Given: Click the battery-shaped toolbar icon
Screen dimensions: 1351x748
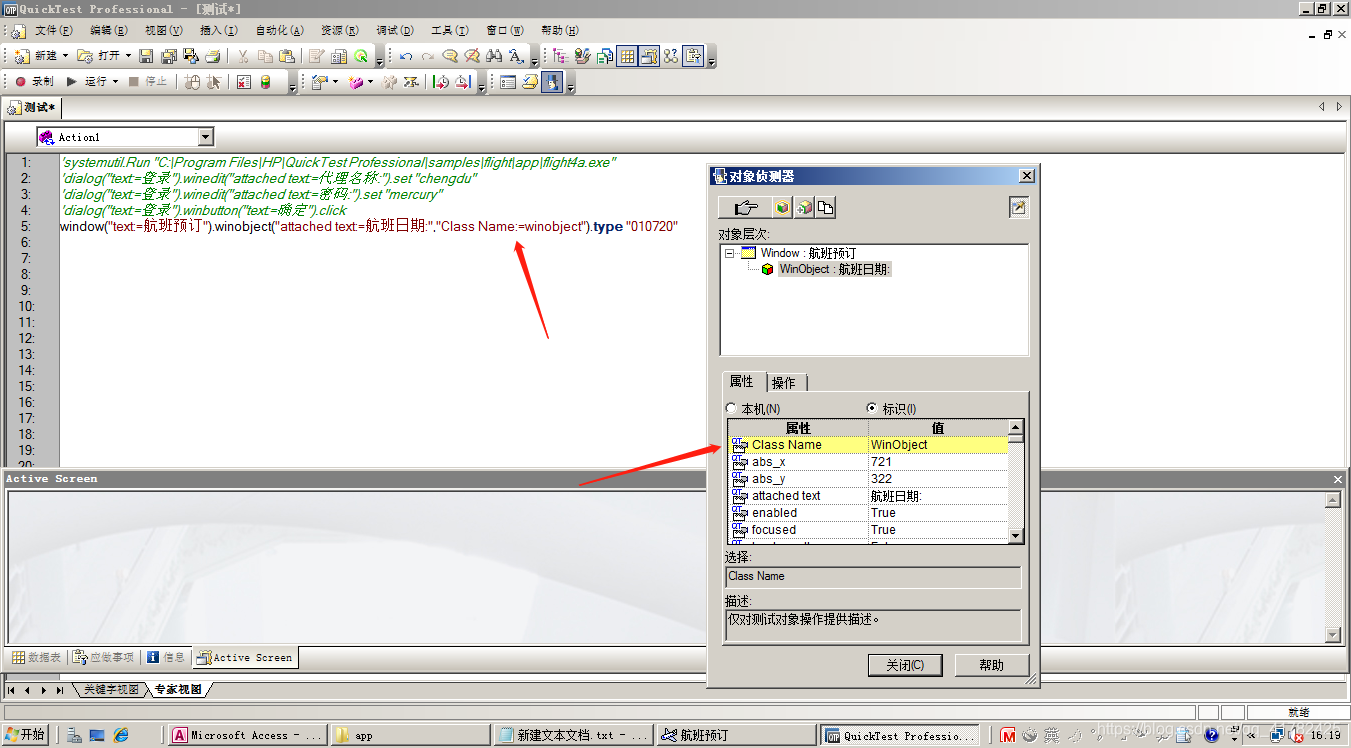Looking at the screenshot, I should point(265,82).
